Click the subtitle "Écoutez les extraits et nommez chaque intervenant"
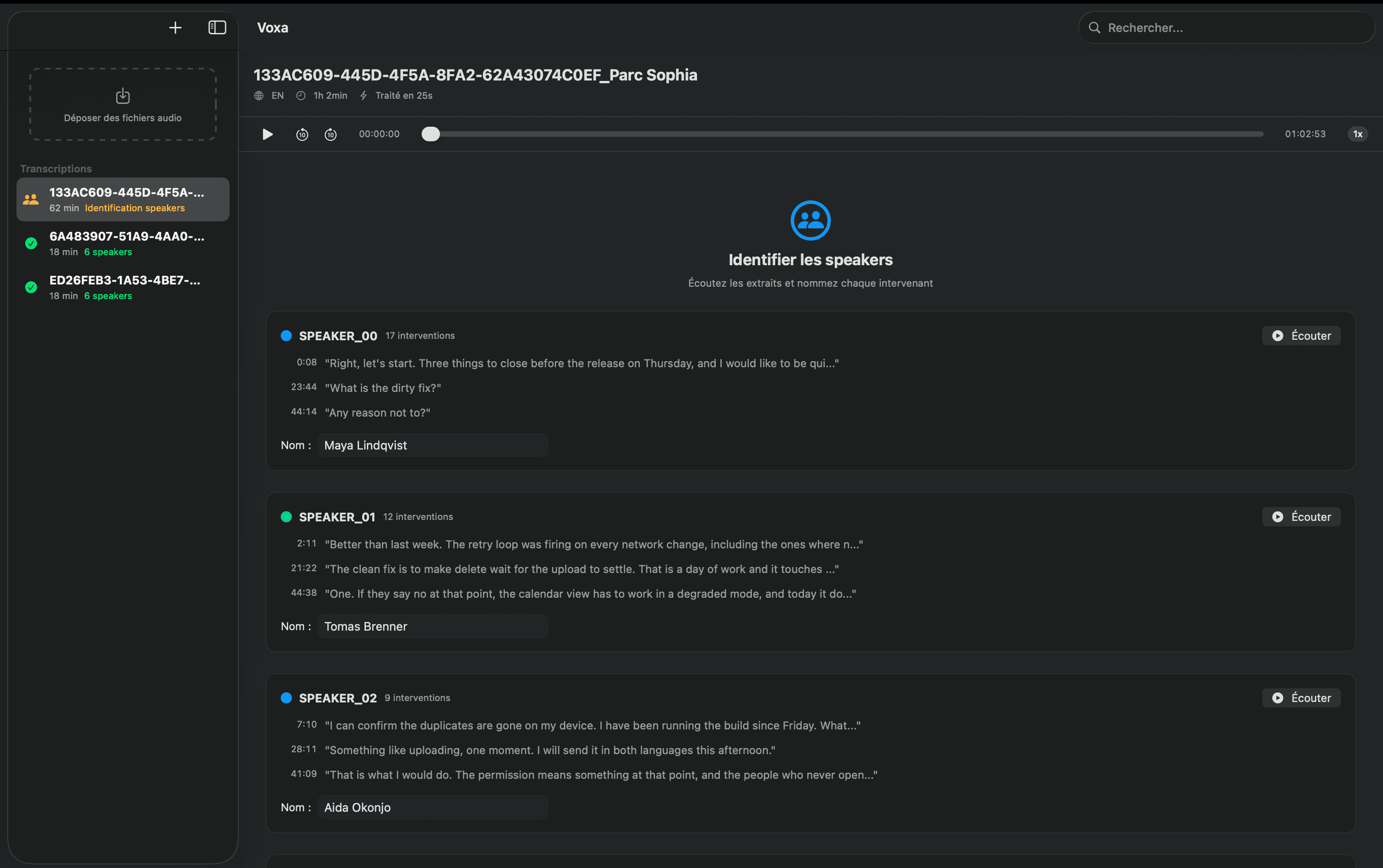1383x868 pixels. [x=810, y=283]
